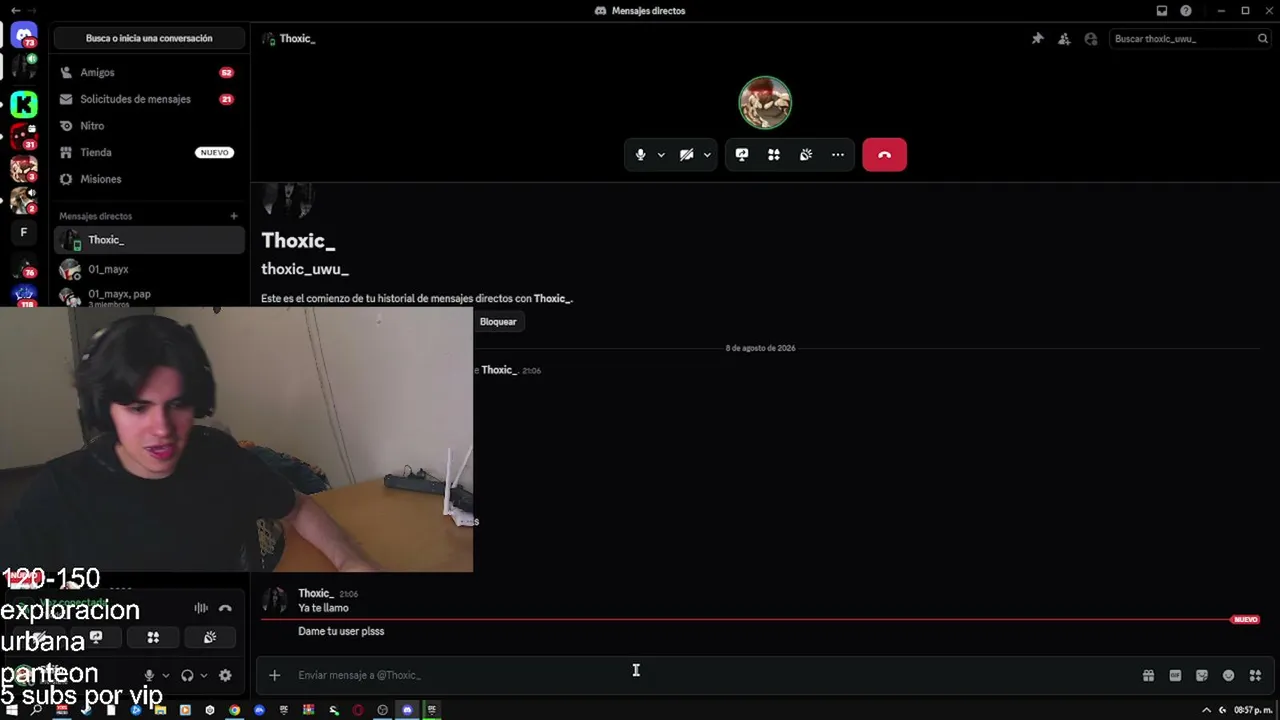Open Discord home direct messages icon
1280x720 pixels.
(24, 36)
